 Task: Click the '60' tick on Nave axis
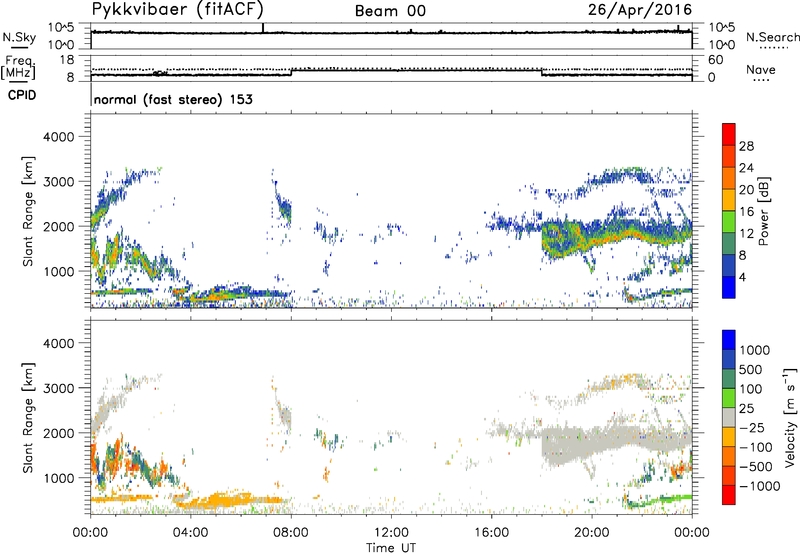(x=715, y=60)
